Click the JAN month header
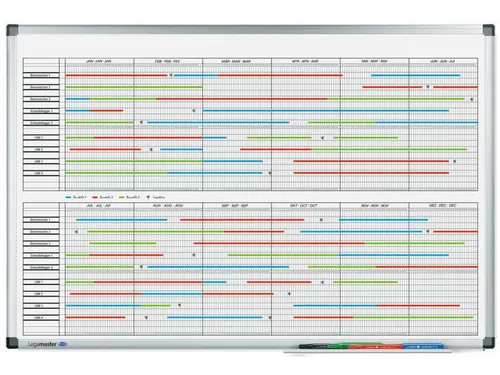Image resolution: width=500 pixels, height=375 pixels. (99, 61)
